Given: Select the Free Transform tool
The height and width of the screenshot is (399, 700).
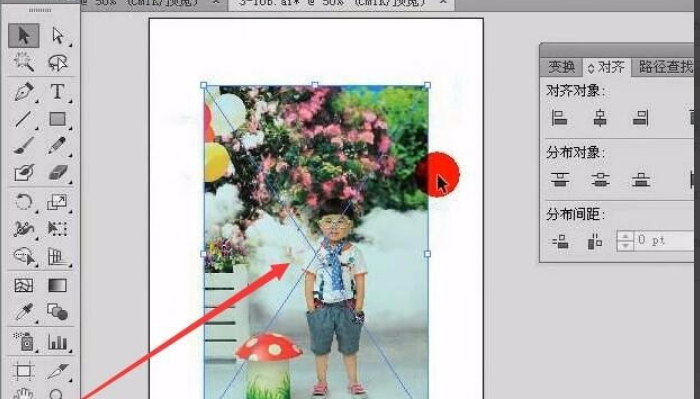Looking at the screenshot, I should click(57, 229).
